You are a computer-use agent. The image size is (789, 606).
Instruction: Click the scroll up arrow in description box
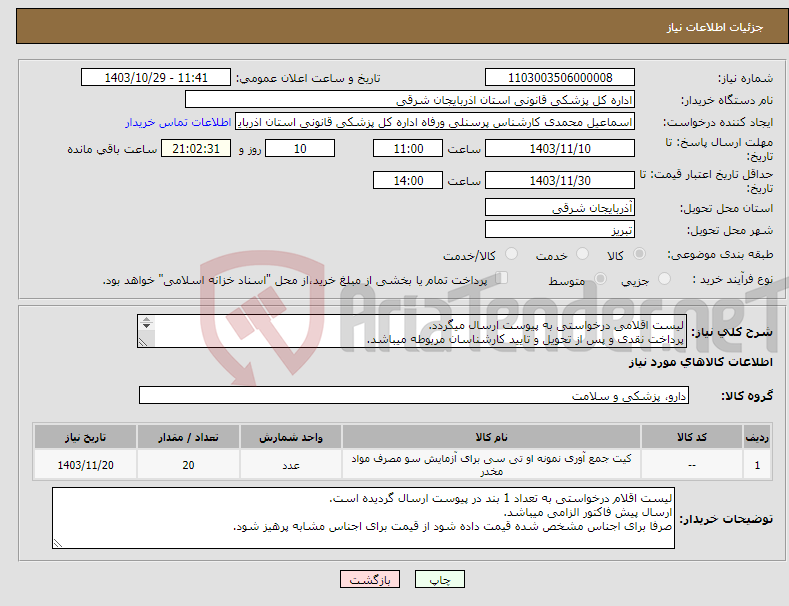(x=146, y=319)
